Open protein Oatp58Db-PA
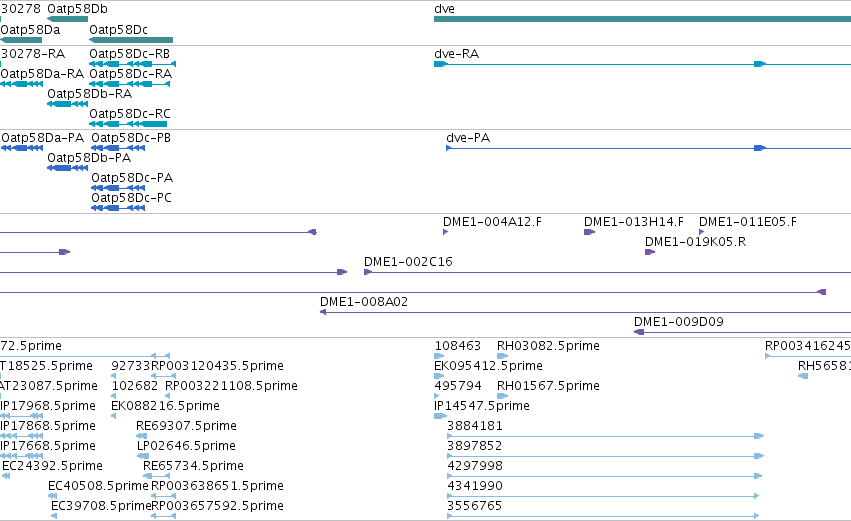The height and width of the screenshot is (521, 851). click(89, 158)
